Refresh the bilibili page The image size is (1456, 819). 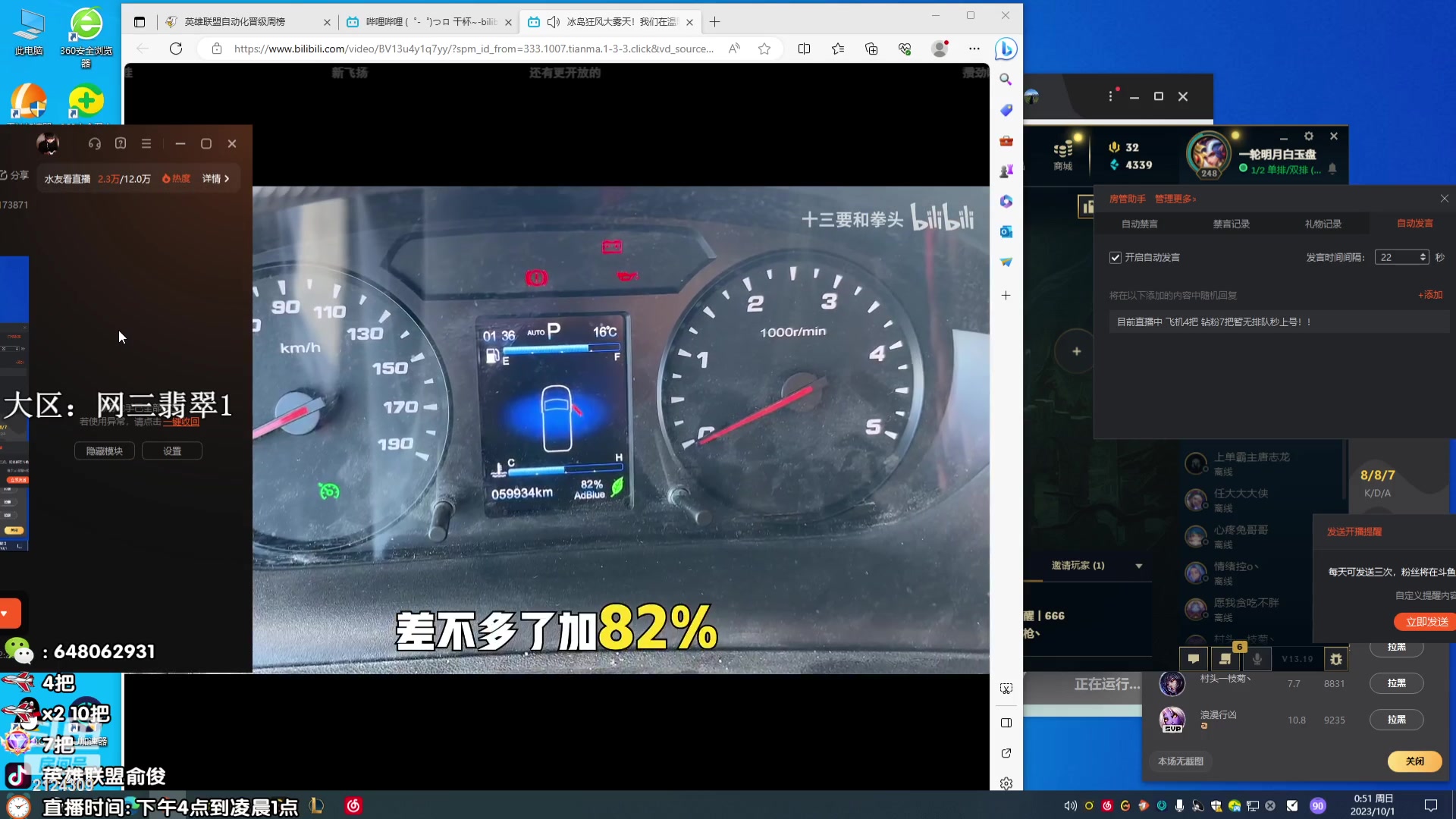[176, 49]
